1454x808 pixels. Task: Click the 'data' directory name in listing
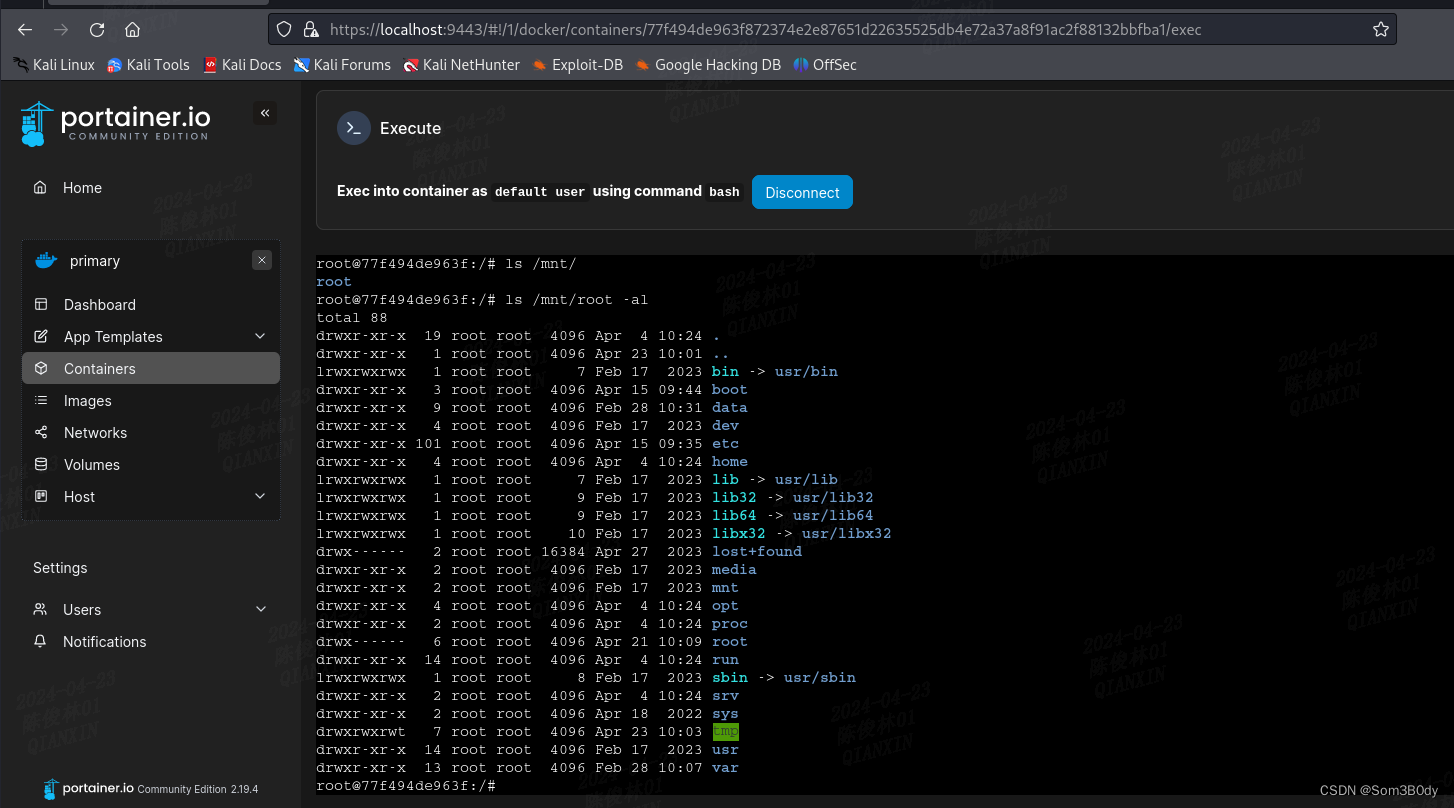coord(730,408)
